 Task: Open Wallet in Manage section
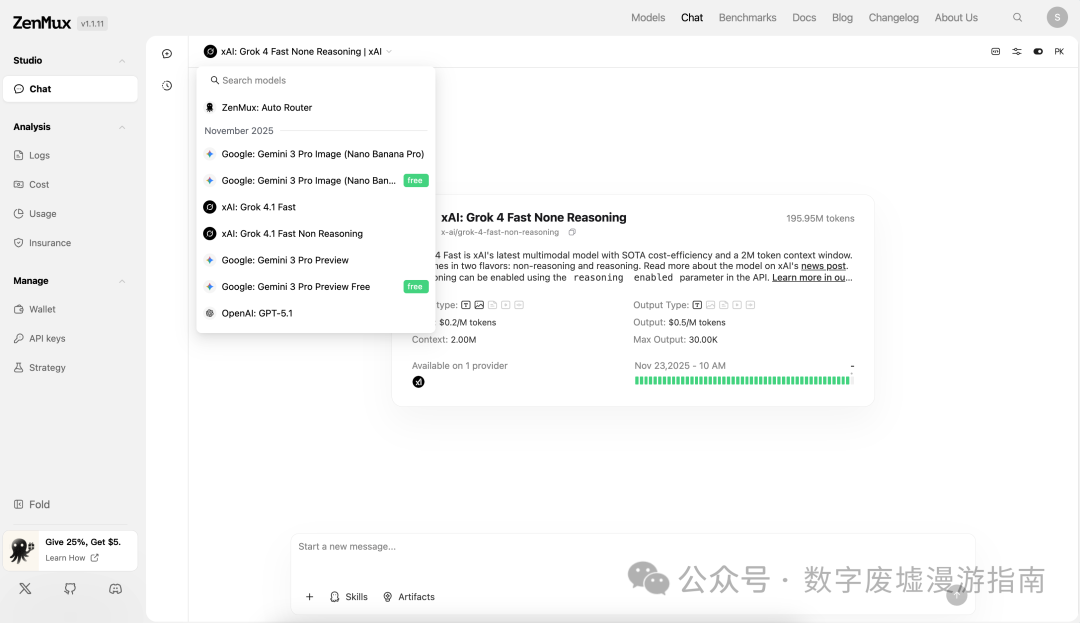(x=35, y=310)
